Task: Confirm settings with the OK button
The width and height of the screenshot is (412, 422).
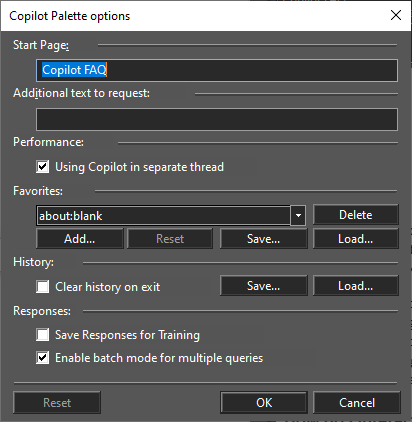Action: coord(264,403)
